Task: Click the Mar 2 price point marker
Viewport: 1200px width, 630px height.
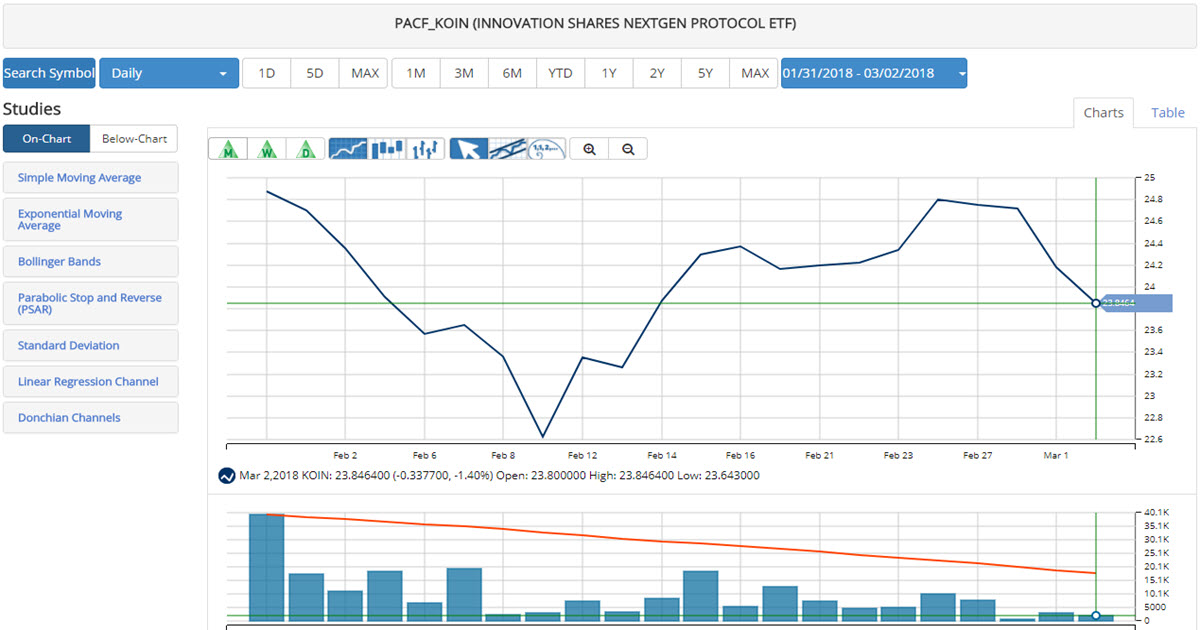Action: (x=1096, y=303)
